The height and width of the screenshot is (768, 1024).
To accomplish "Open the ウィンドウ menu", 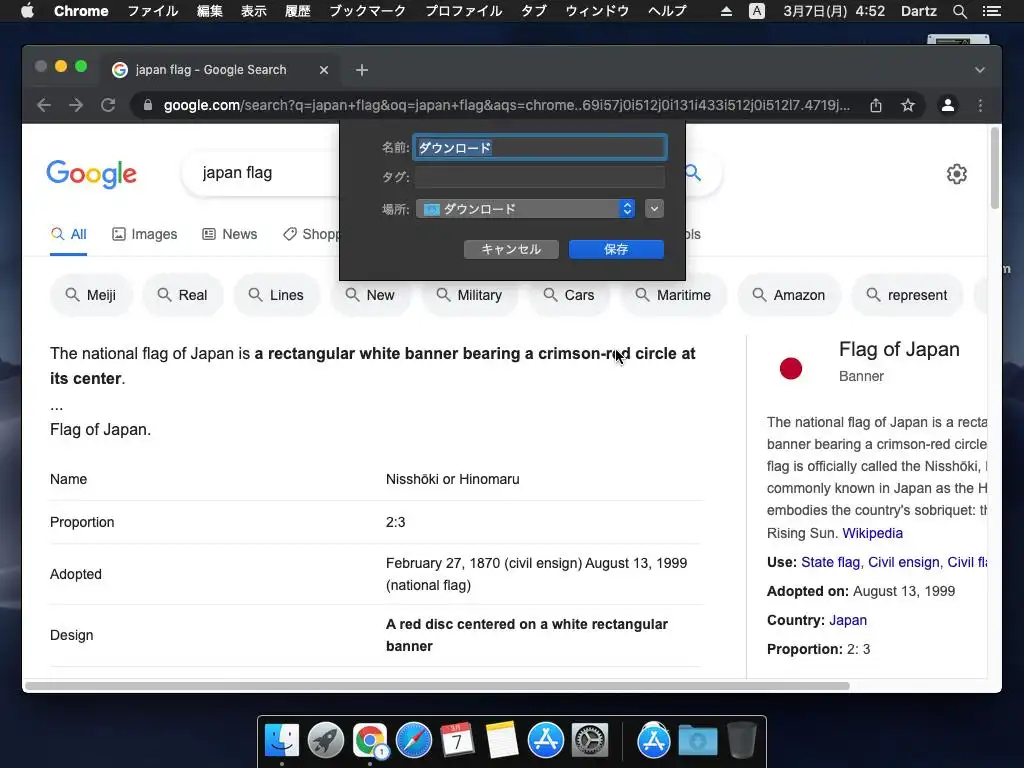I will click(x=597, y=11).
